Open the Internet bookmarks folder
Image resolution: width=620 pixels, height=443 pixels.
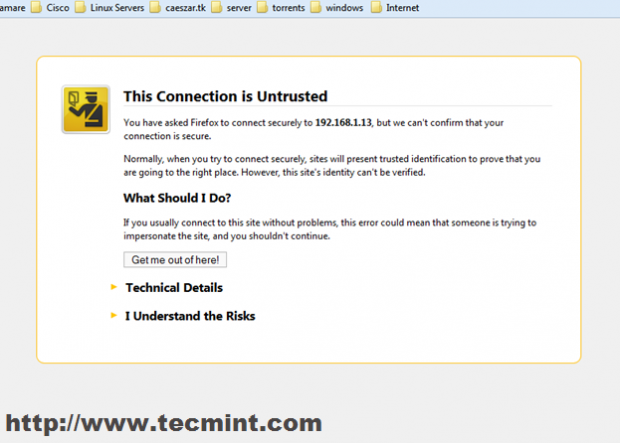[395, 8]
